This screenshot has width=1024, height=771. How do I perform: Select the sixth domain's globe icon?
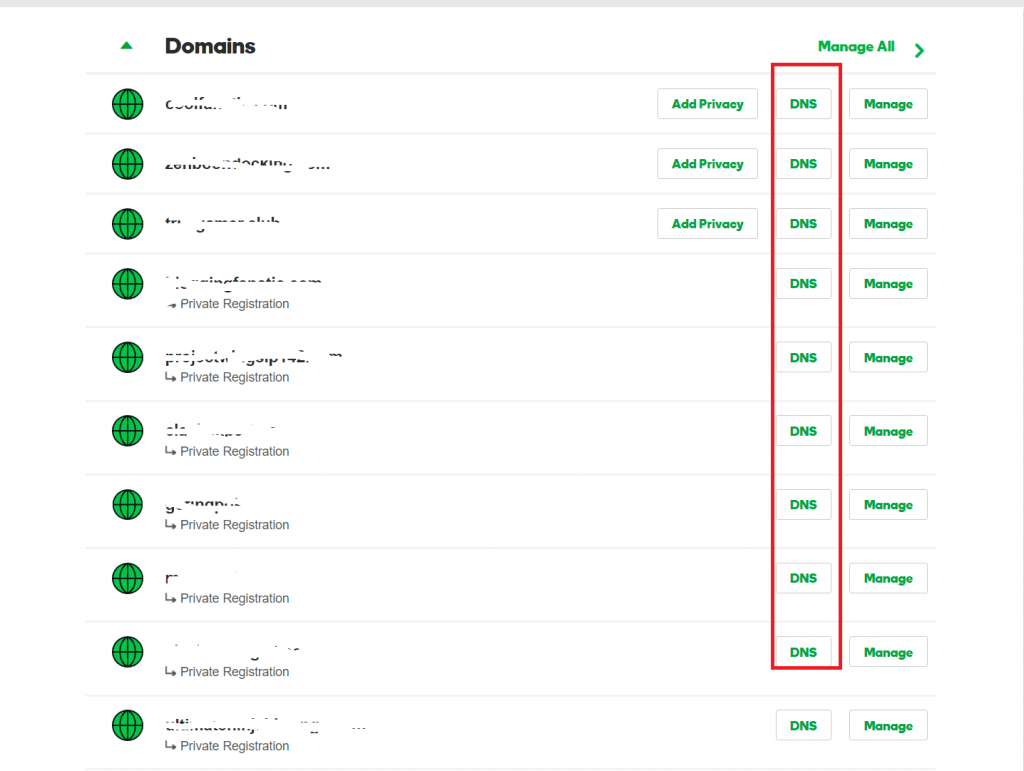pos(127,431)
